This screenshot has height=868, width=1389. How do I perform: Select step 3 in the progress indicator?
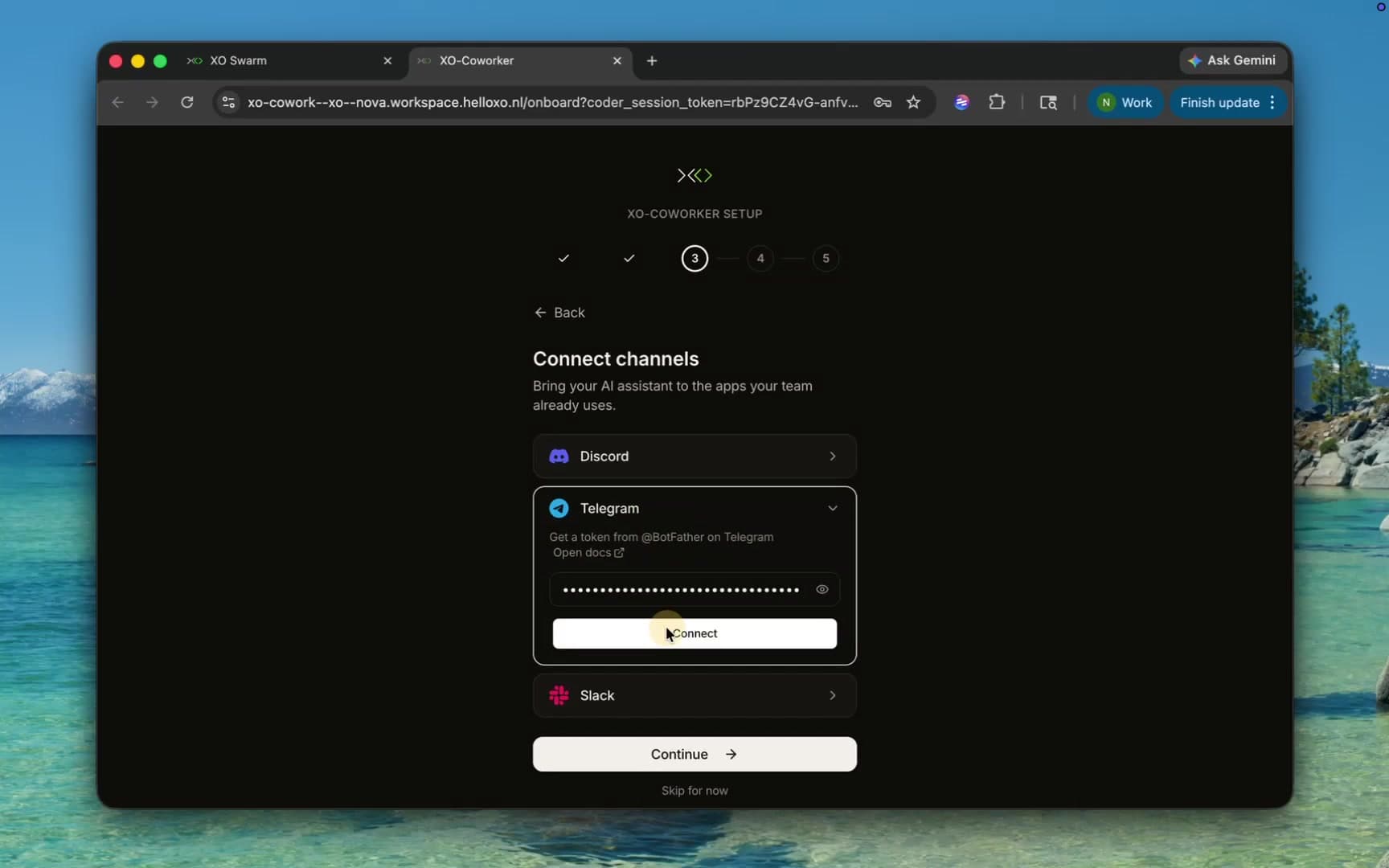tap(694, 258)
